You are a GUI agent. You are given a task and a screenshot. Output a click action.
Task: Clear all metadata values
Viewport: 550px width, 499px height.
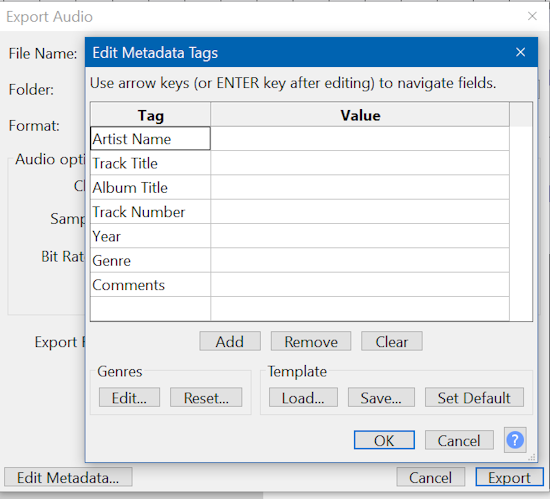391,341
